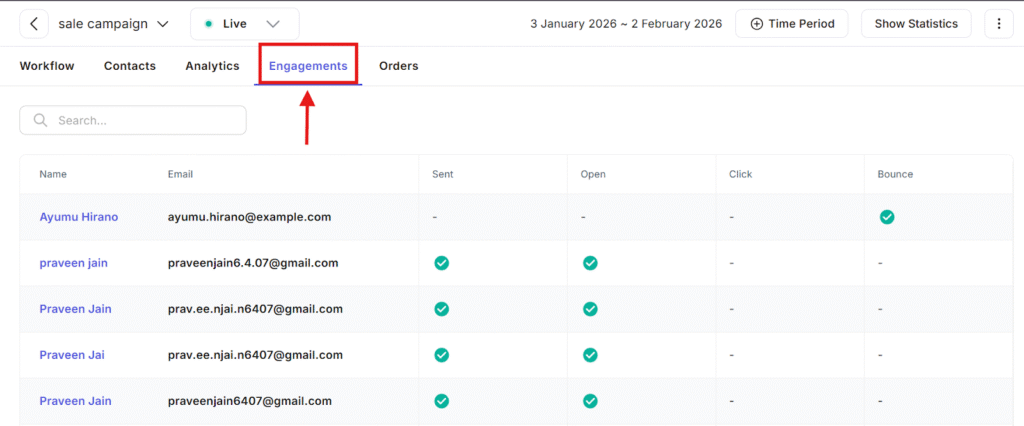Open Ayumu Hirano contact link

point(79,217)
